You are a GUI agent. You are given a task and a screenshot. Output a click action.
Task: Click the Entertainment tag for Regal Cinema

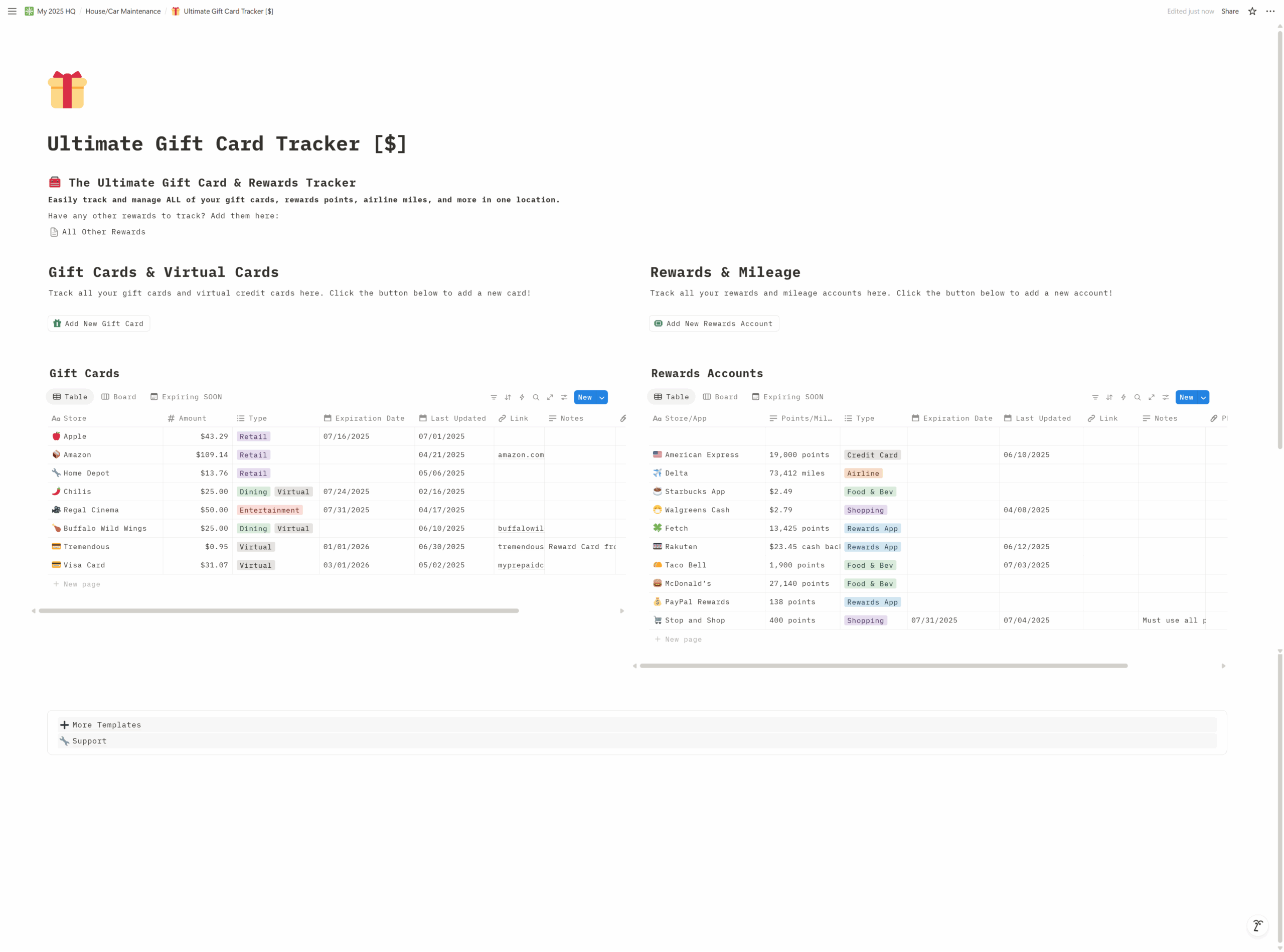pos(269,510)
